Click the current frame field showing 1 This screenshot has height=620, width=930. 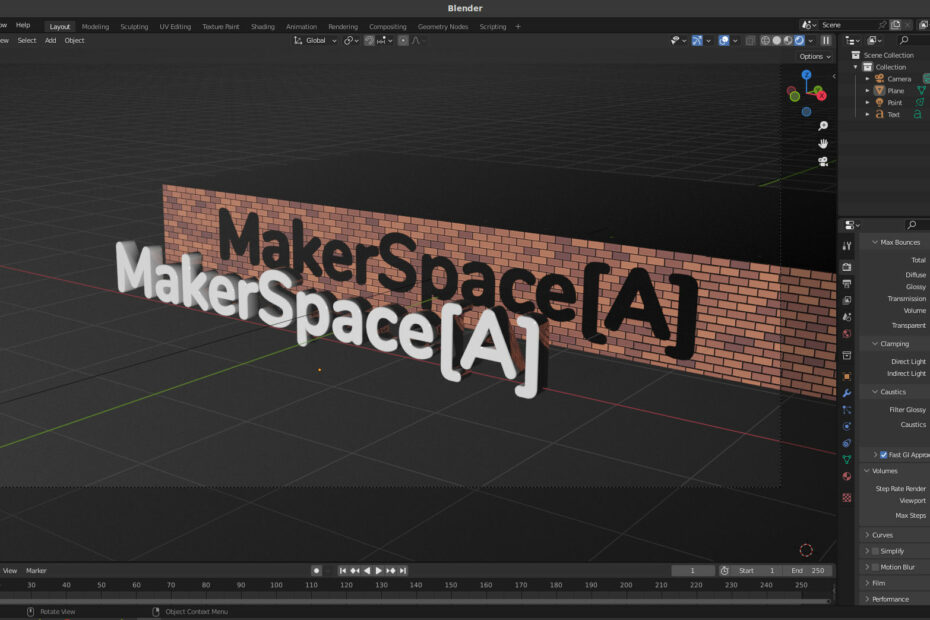692,571
